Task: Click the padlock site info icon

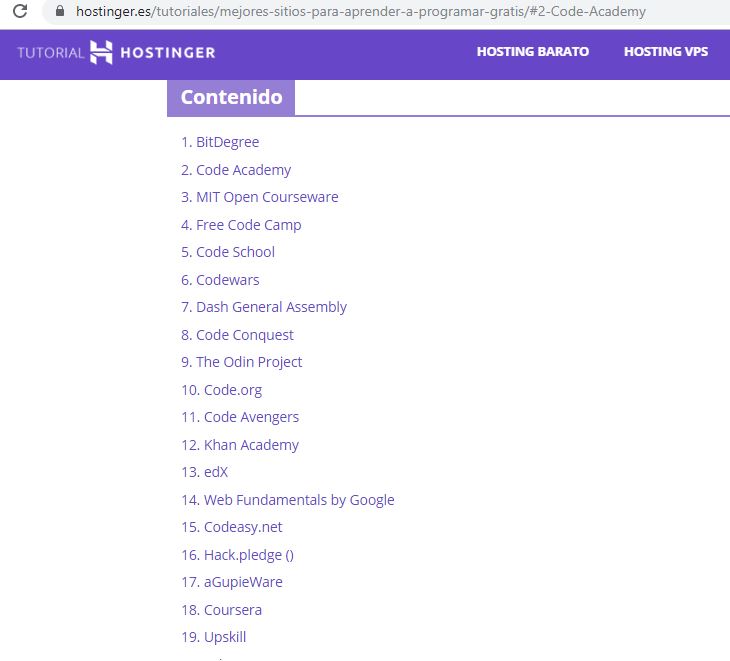Action: (60, 11)
